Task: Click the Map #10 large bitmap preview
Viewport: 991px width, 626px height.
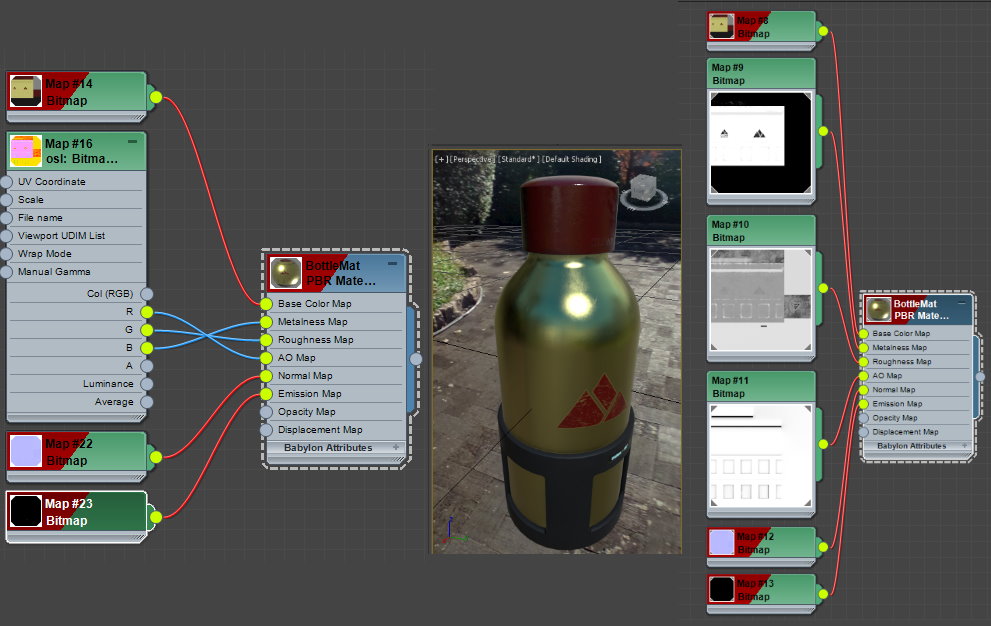Action: 761,300
